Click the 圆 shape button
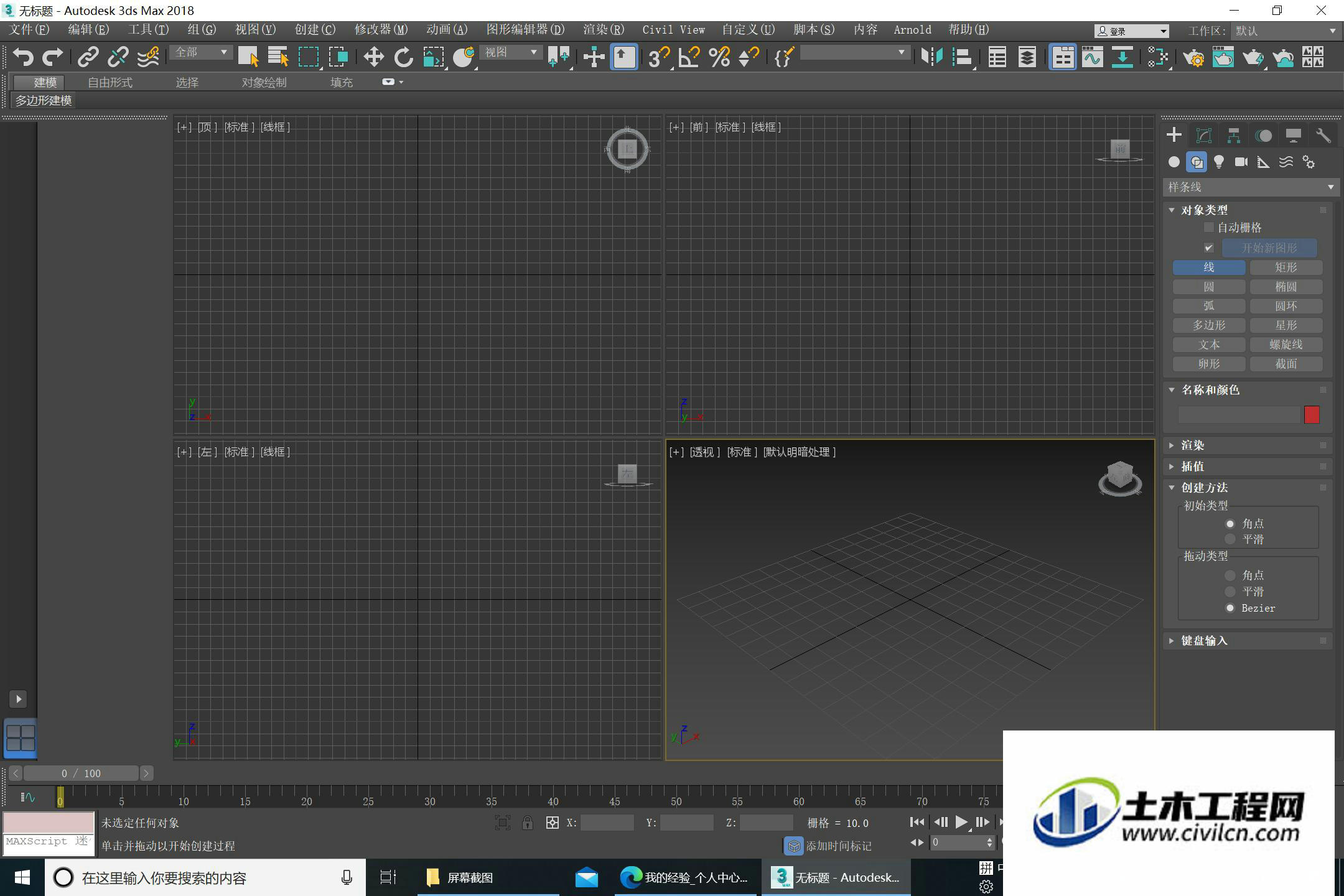The image size is (1344, 896). [x=1209, y=287]
